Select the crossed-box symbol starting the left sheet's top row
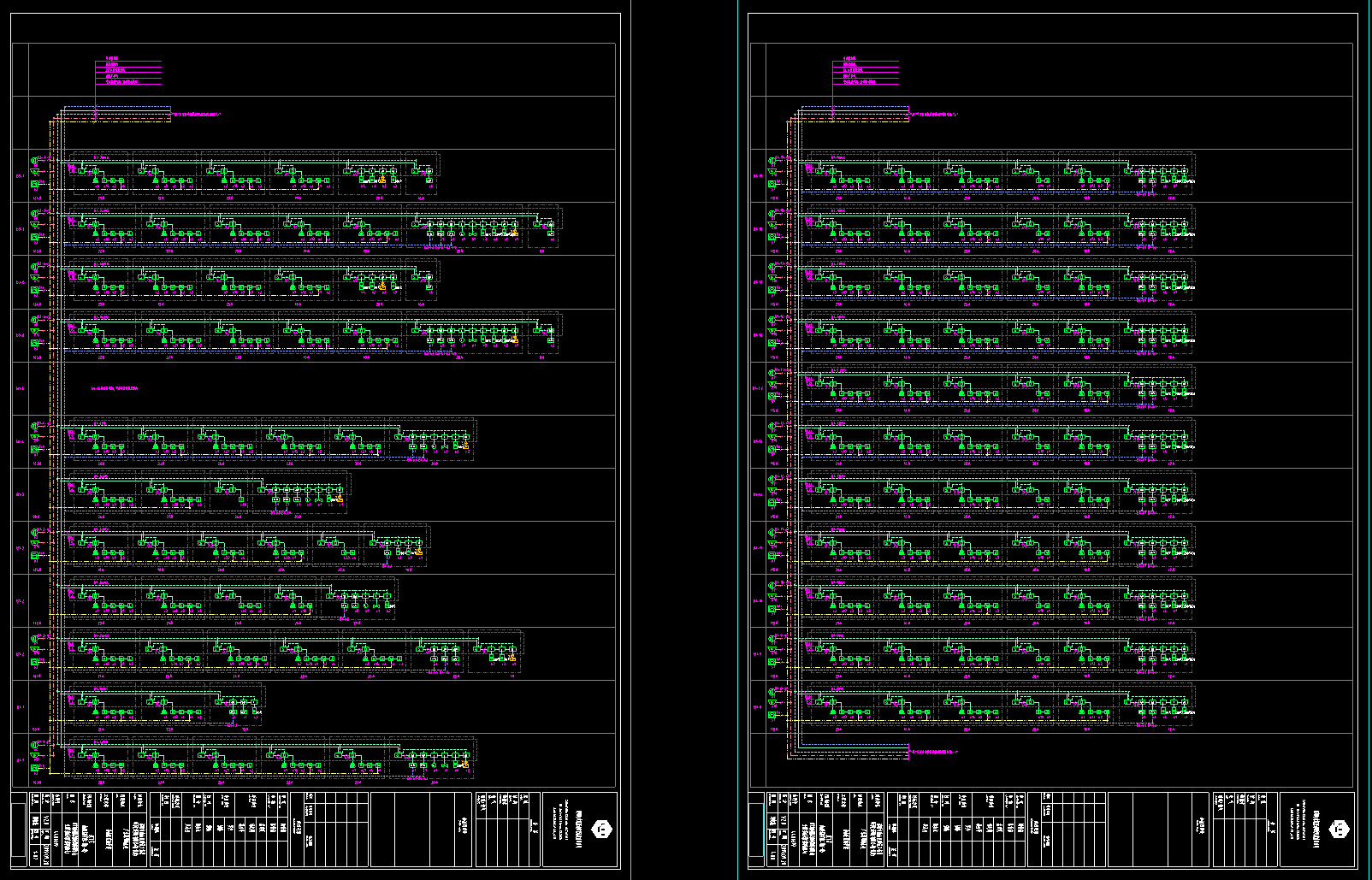This screenshot has width=1372, height=880. tap(35, 183)
